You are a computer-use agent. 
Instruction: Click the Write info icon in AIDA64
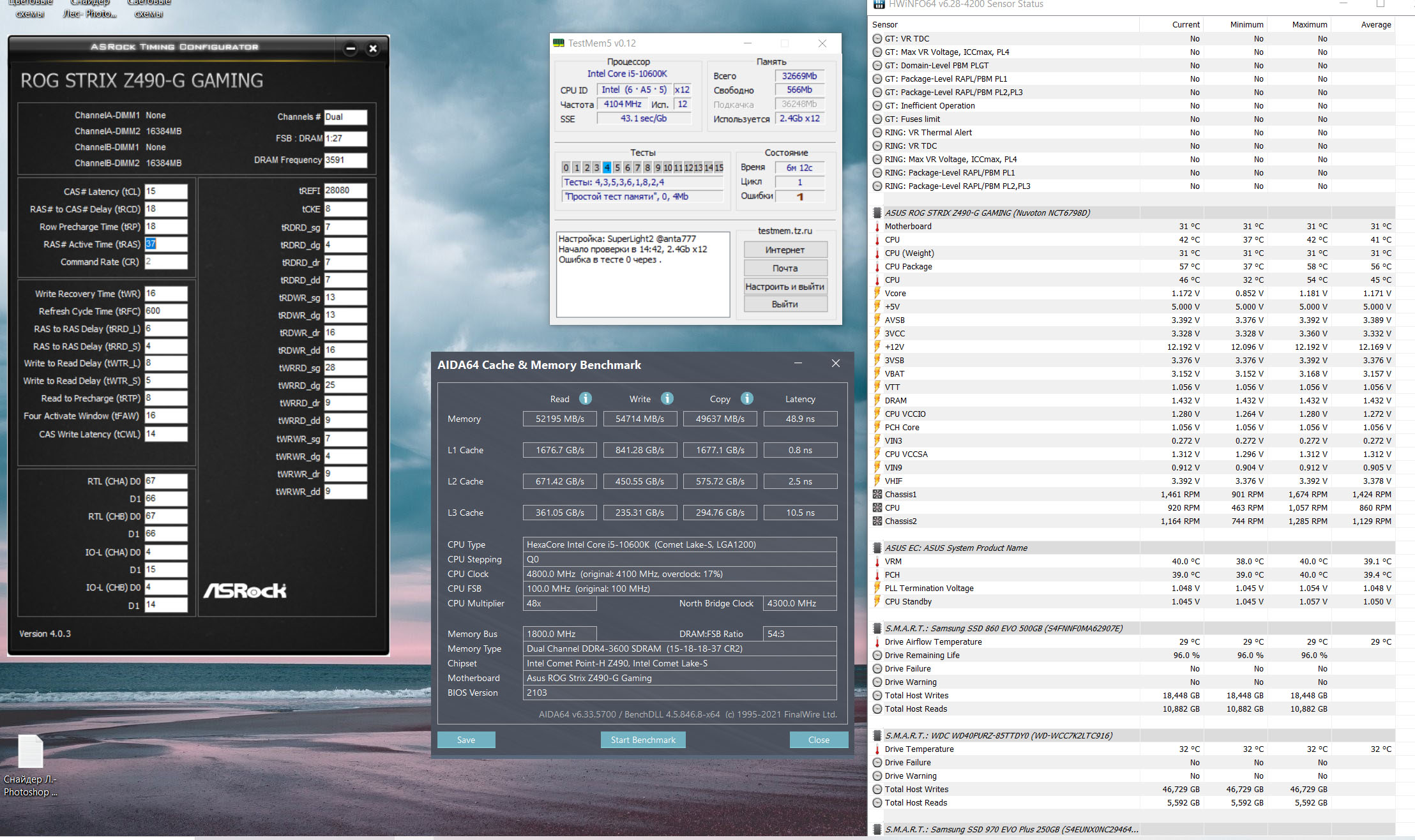pyautogui.click(x=667, y=398)
